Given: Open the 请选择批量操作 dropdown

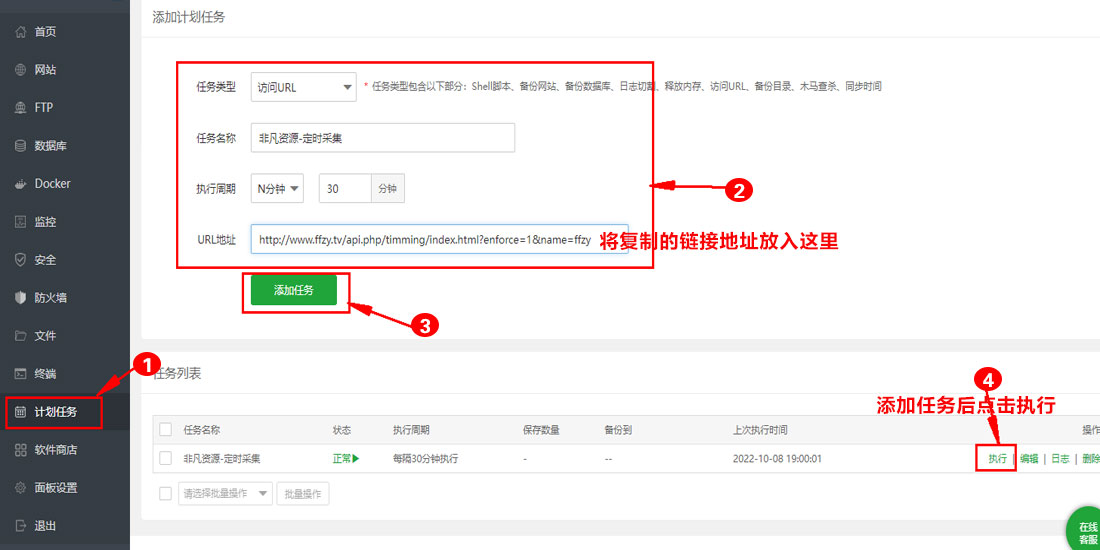Looking at the screenshot, I should pos(224,493).
